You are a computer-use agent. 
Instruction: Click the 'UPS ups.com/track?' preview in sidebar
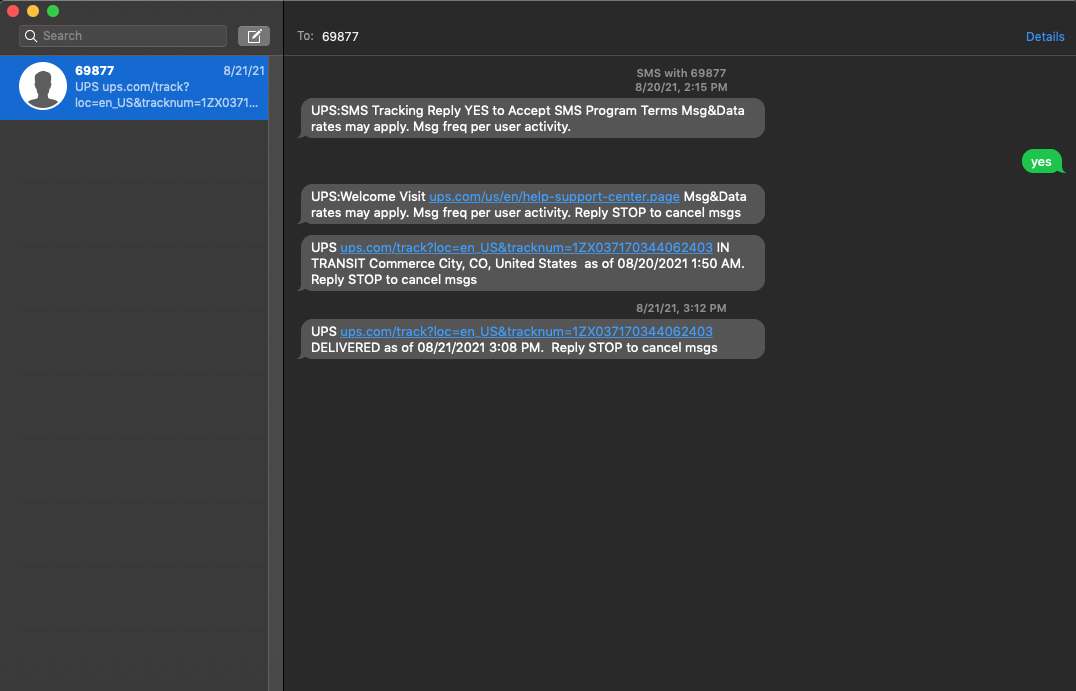(132, 87)
